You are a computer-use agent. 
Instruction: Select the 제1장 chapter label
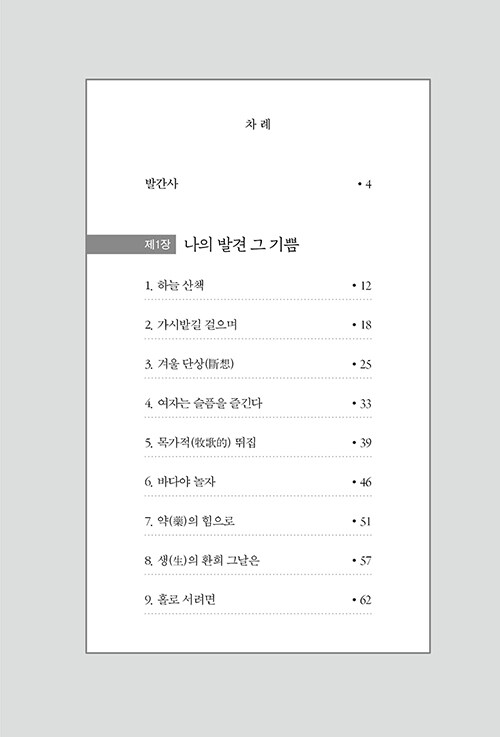(157, 244)
